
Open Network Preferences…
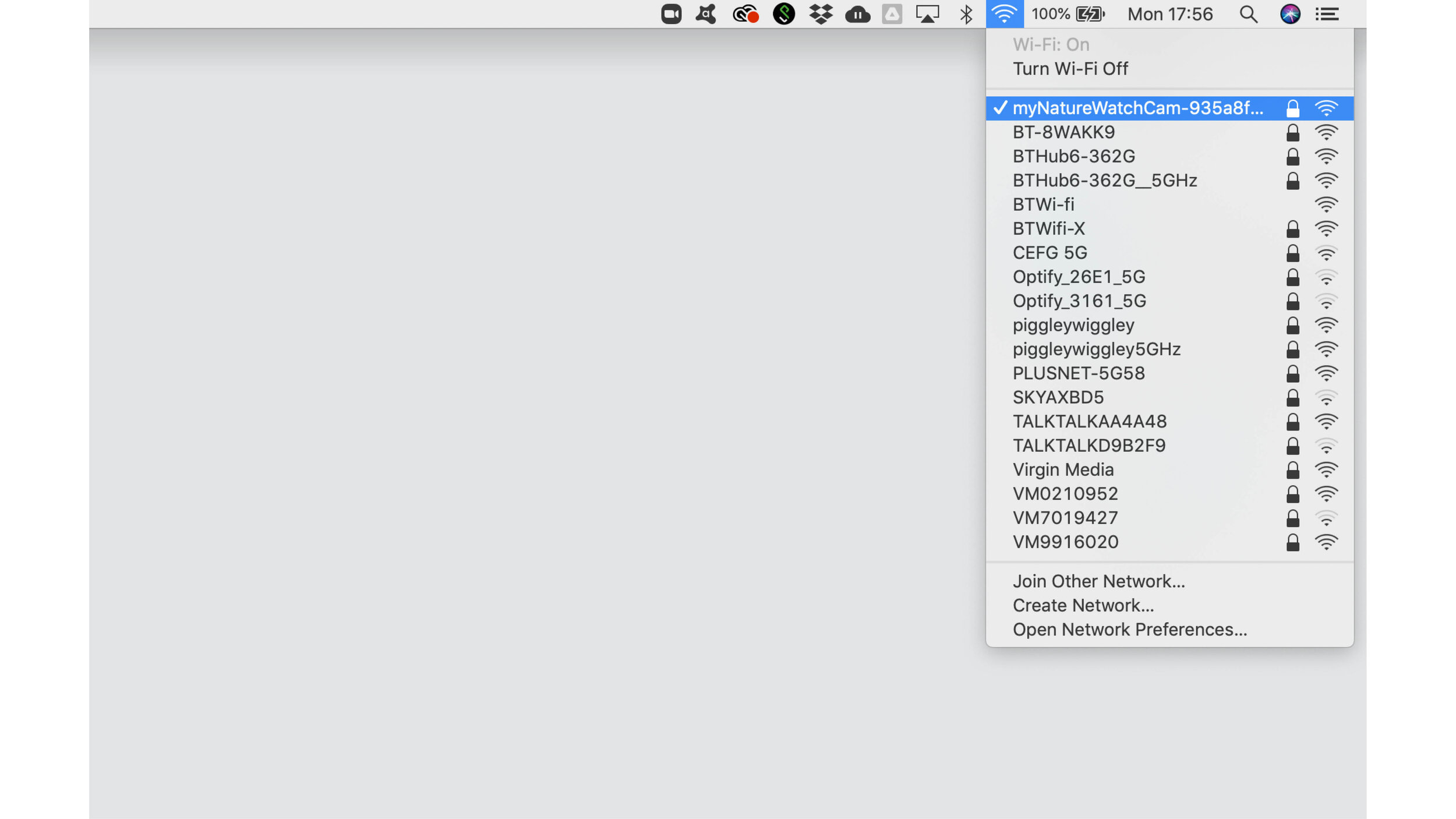pyautogui.click(x=1169, y=630)
